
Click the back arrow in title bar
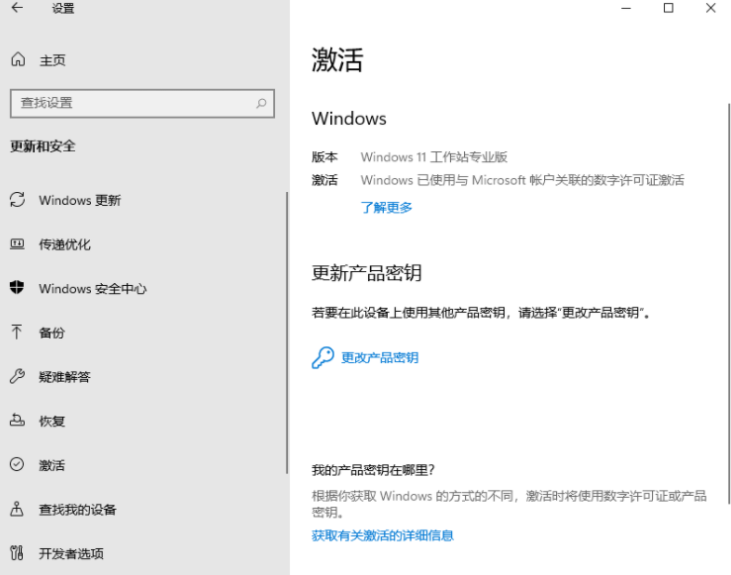tap(17, 9)
